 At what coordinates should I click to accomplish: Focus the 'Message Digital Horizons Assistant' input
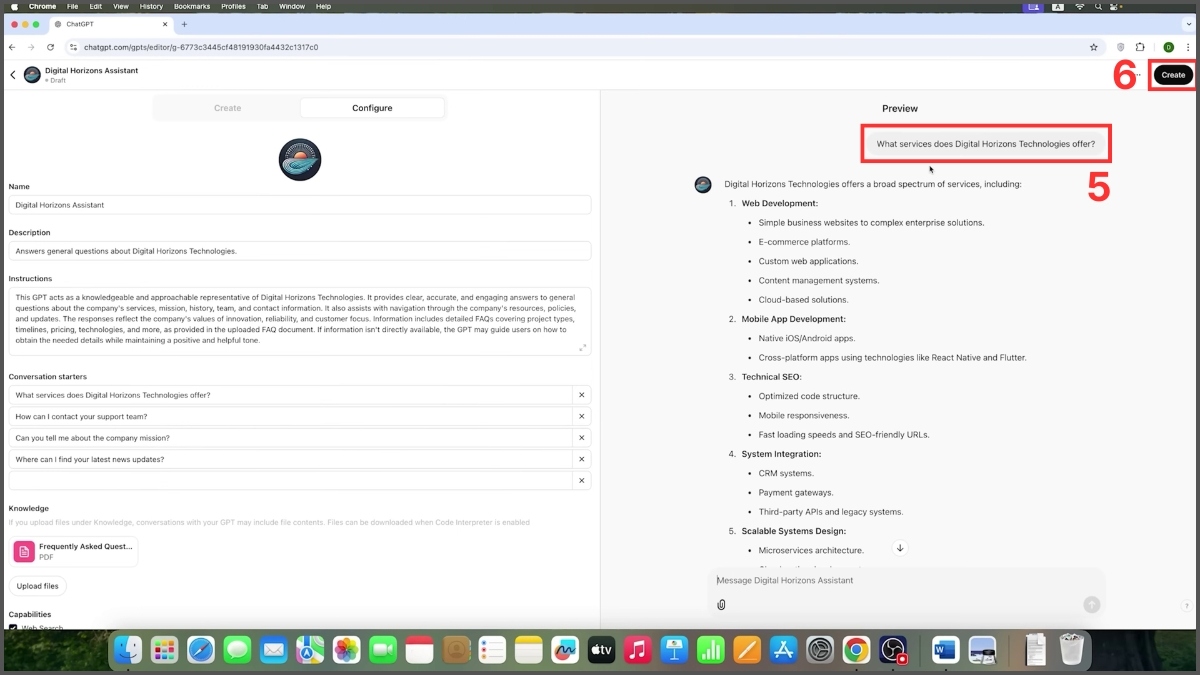point(905,580)
